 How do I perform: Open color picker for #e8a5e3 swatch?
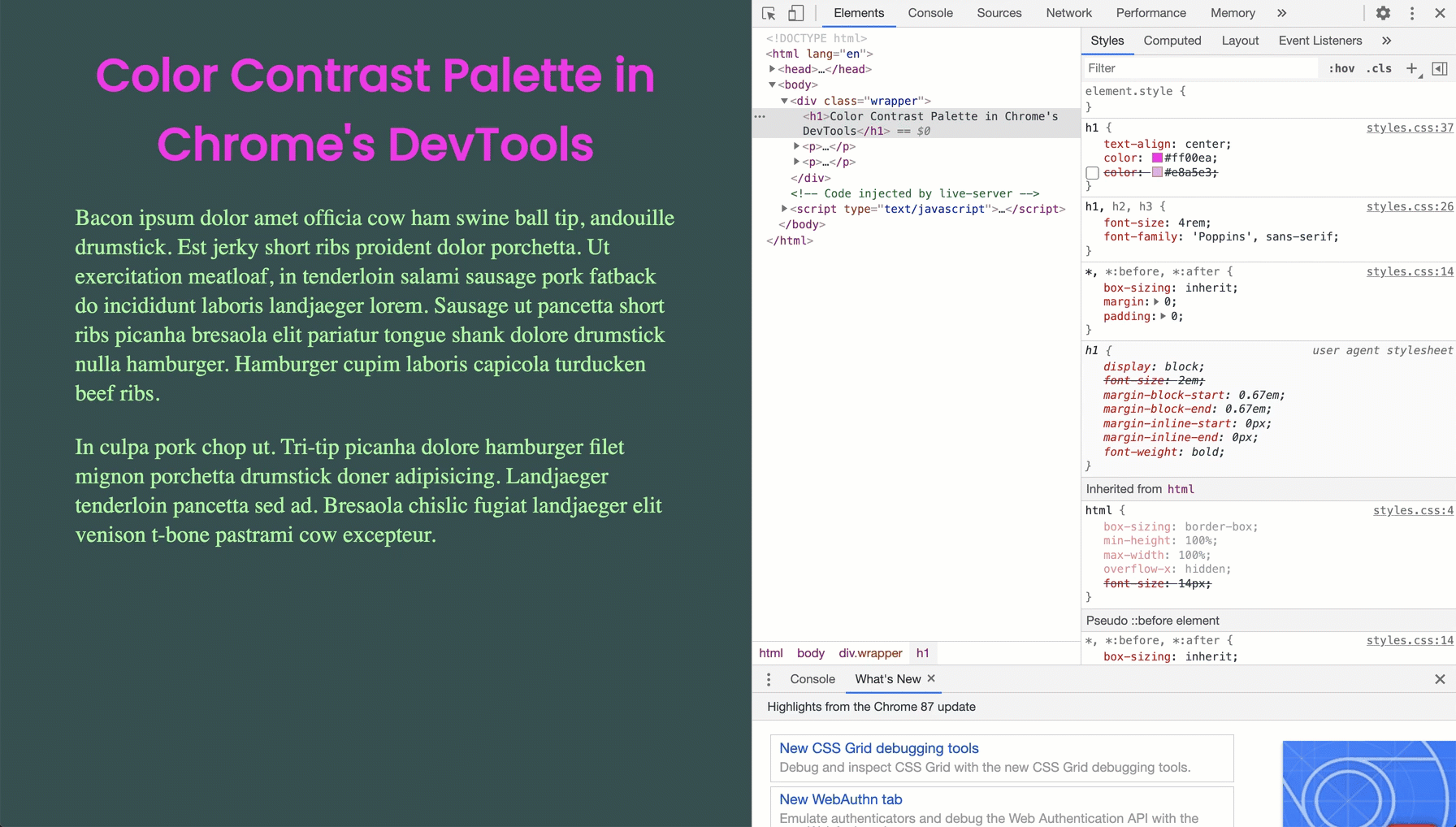[x=1157, y=172]
